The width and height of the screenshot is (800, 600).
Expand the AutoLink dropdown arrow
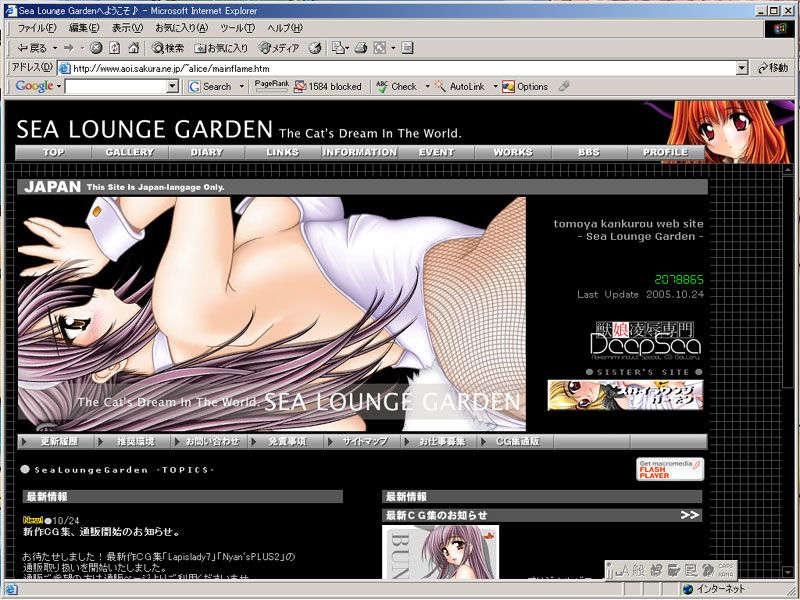click(x=495, y=87)
